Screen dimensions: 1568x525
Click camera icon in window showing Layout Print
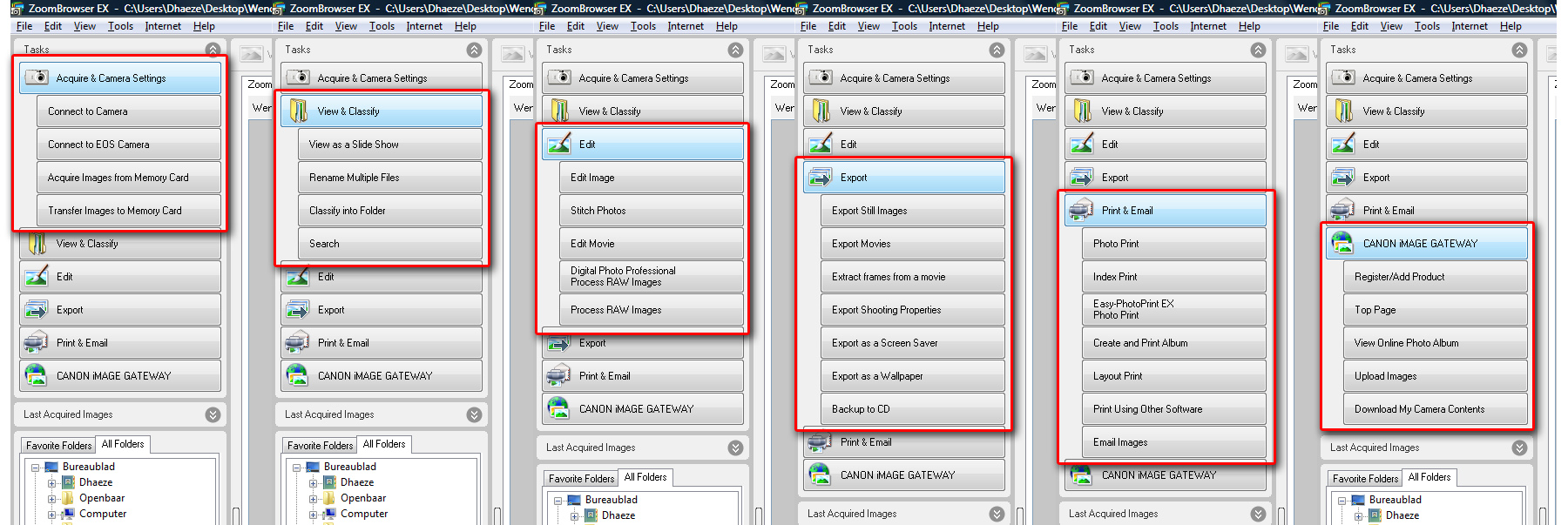coord(1082,77)
